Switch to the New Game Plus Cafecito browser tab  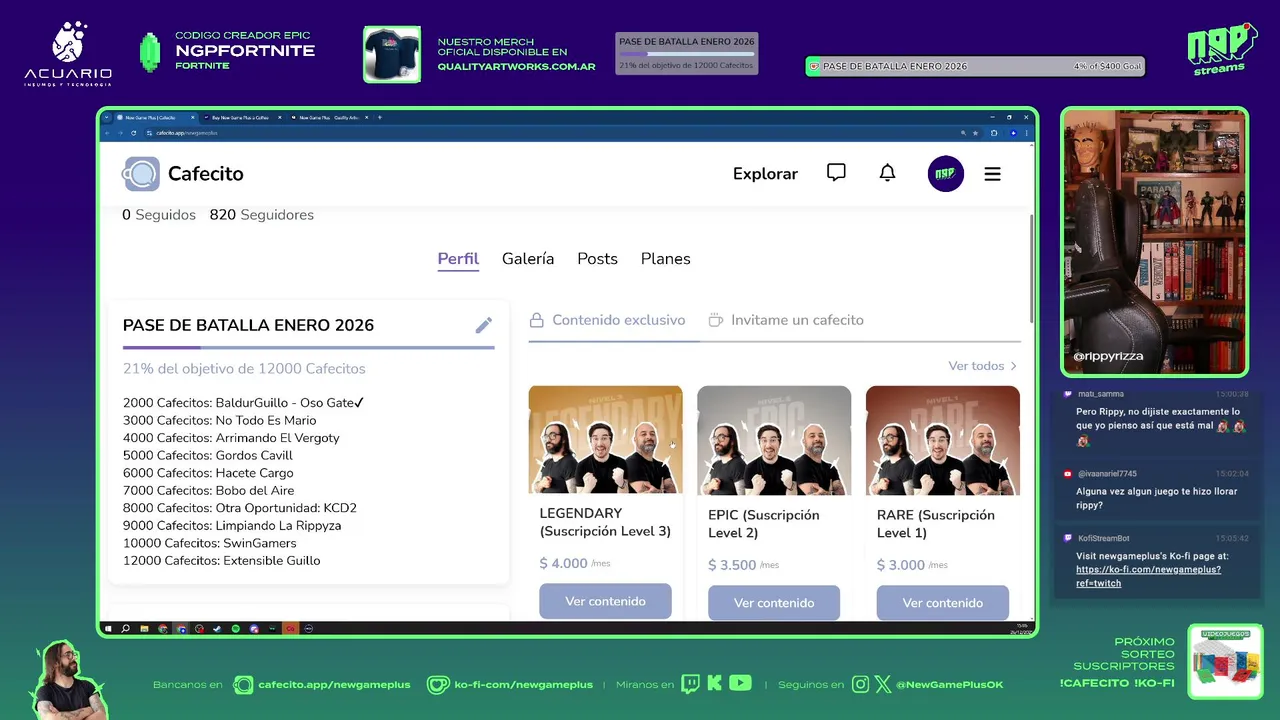coord(156,117)
